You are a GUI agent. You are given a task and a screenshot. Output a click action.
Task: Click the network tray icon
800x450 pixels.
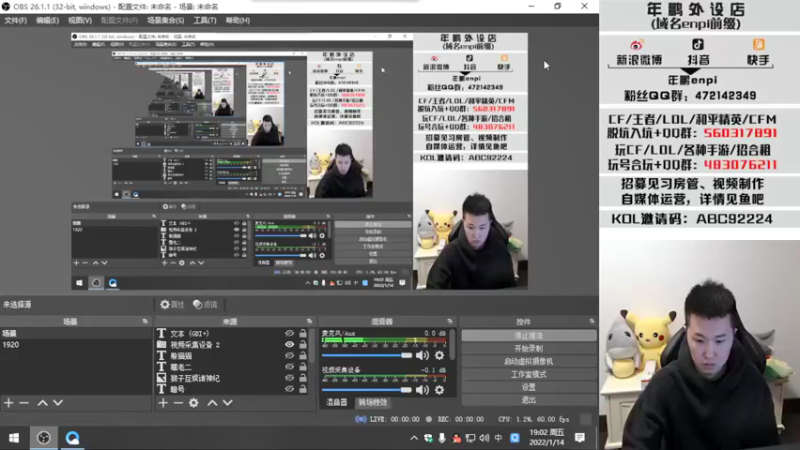click(470, 438)
